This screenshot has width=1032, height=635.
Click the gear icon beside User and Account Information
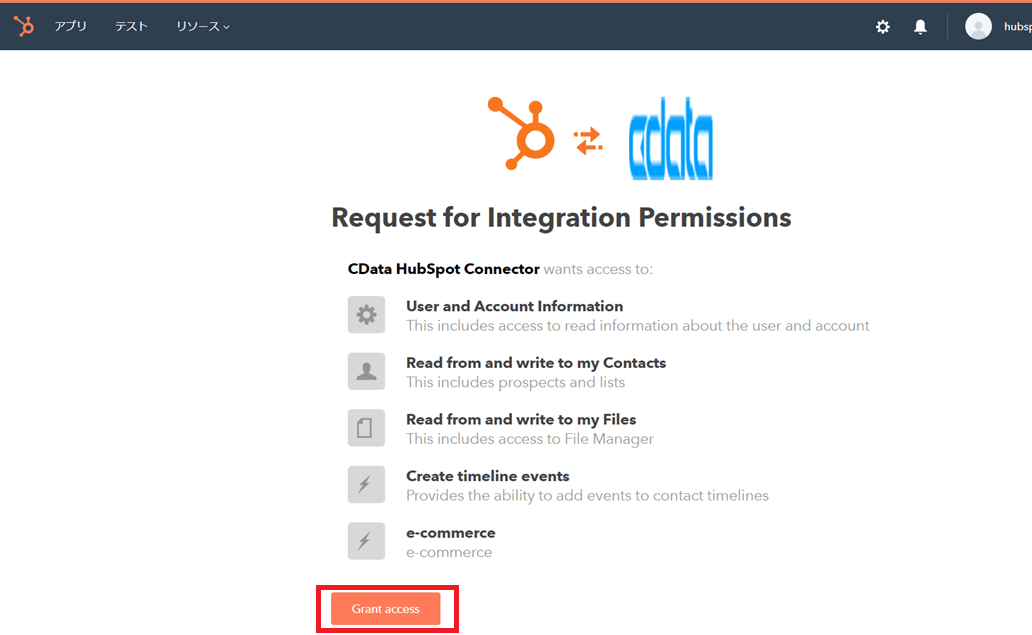pos(366,315)
